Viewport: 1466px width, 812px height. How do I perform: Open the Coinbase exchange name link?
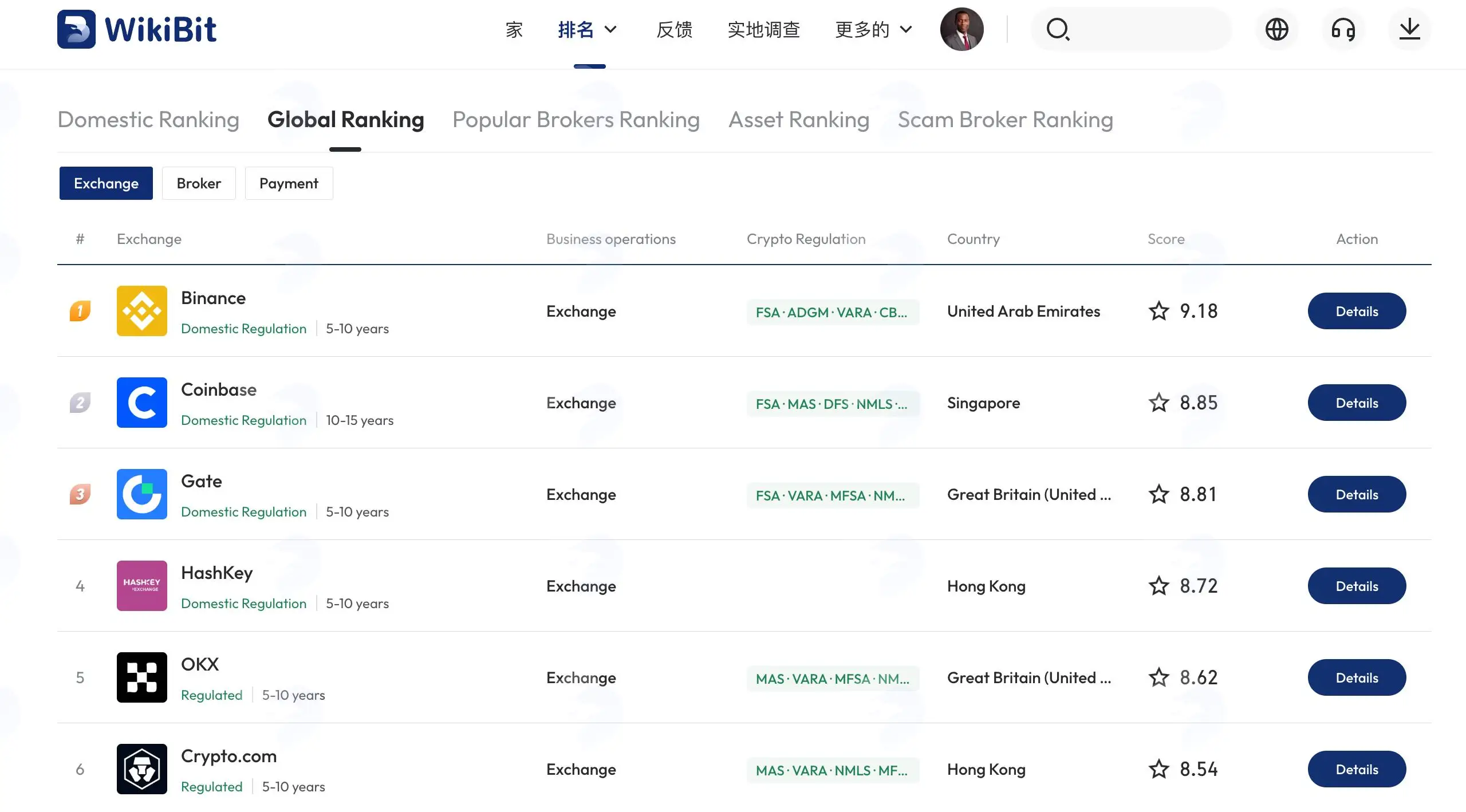click(219, 389)
